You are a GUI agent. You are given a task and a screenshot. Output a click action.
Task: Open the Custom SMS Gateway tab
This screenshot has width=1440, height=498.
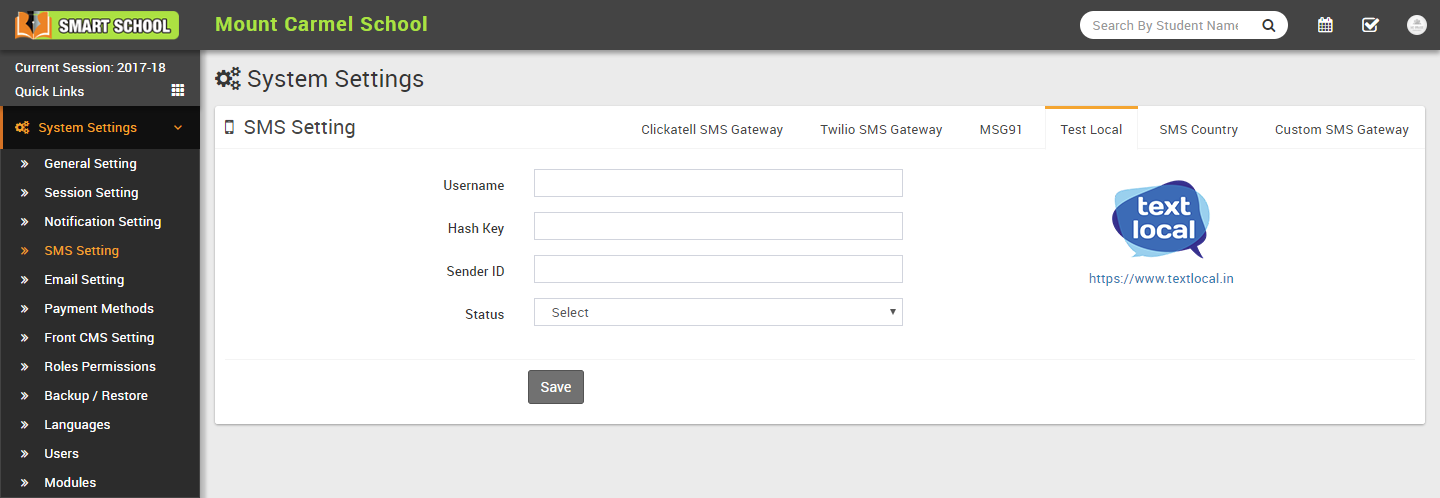tap(1341, 129)
